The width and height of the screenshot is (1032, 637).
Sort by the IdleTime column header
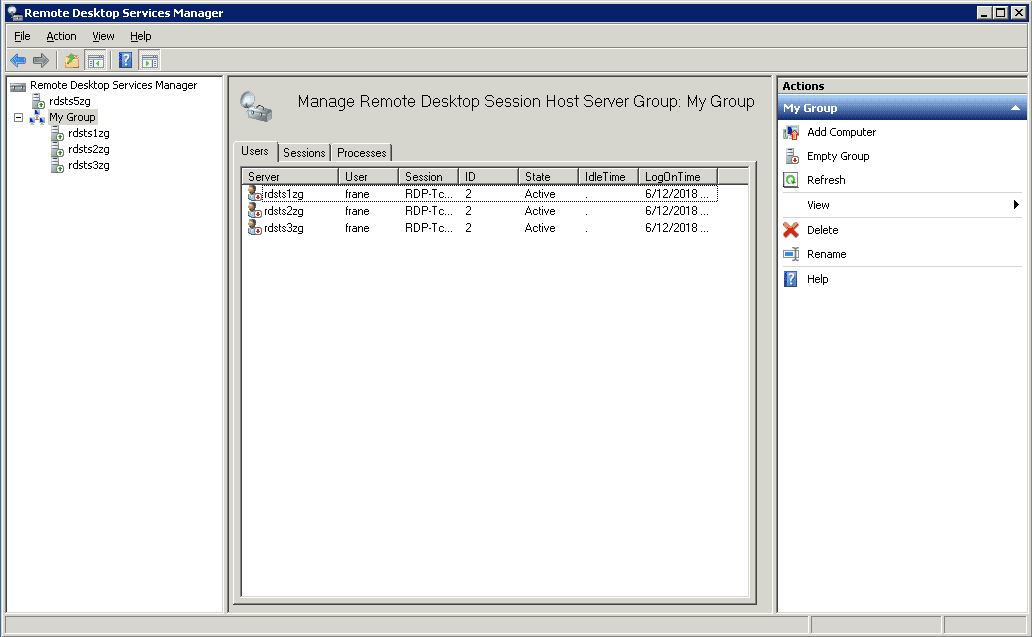pyautogui.click(x=608, y=177)
